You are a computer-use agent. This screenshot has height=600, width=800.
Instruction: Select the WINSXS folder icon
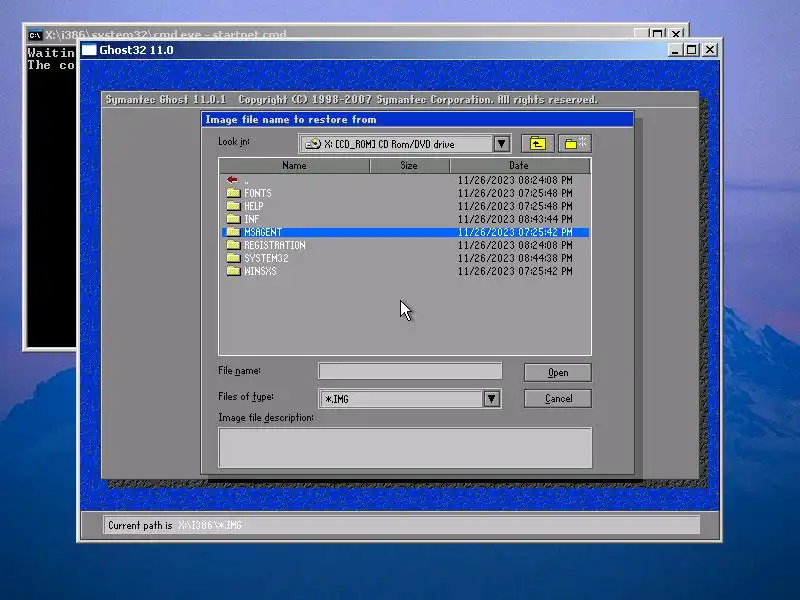[233, 271]
